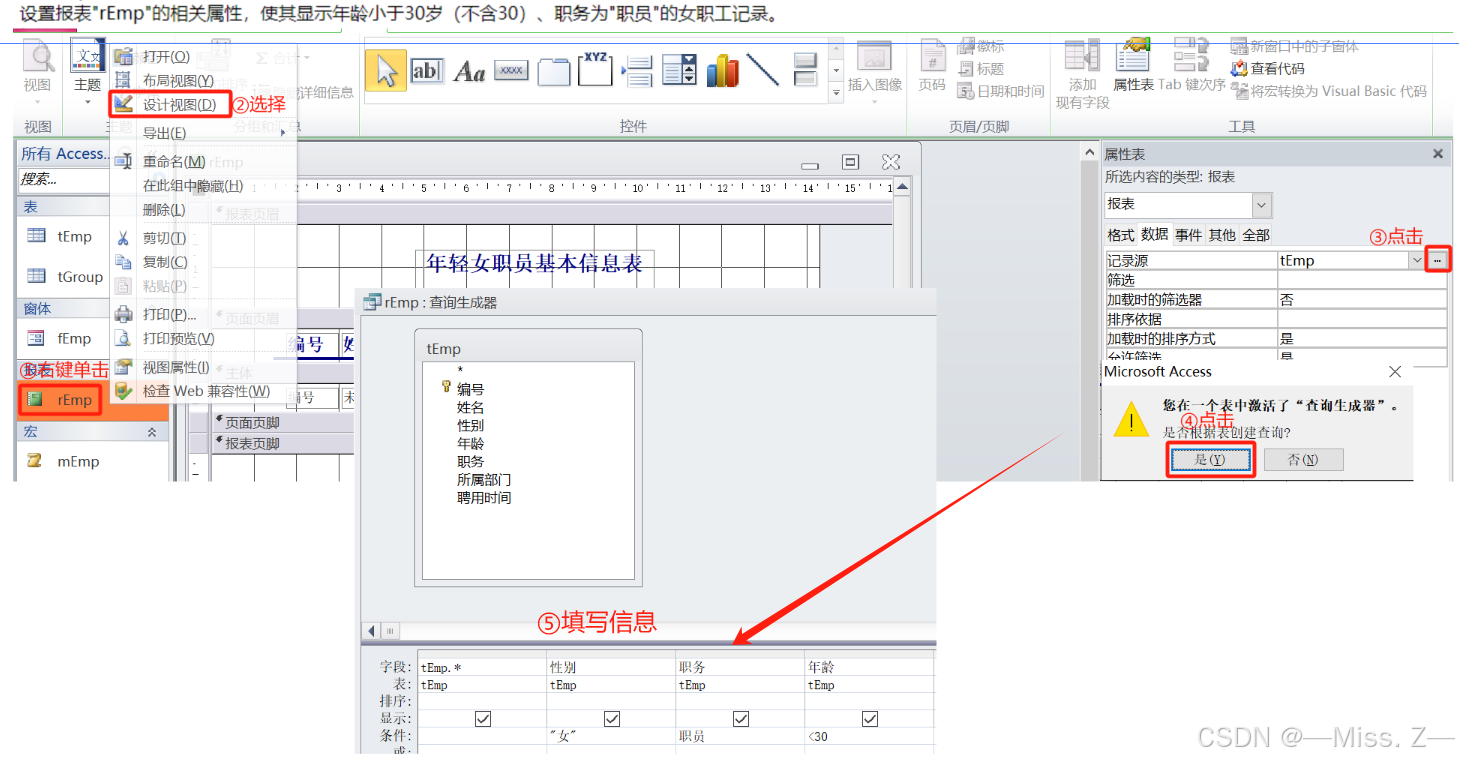Click the record source builder (…) button

[1437, 260]
